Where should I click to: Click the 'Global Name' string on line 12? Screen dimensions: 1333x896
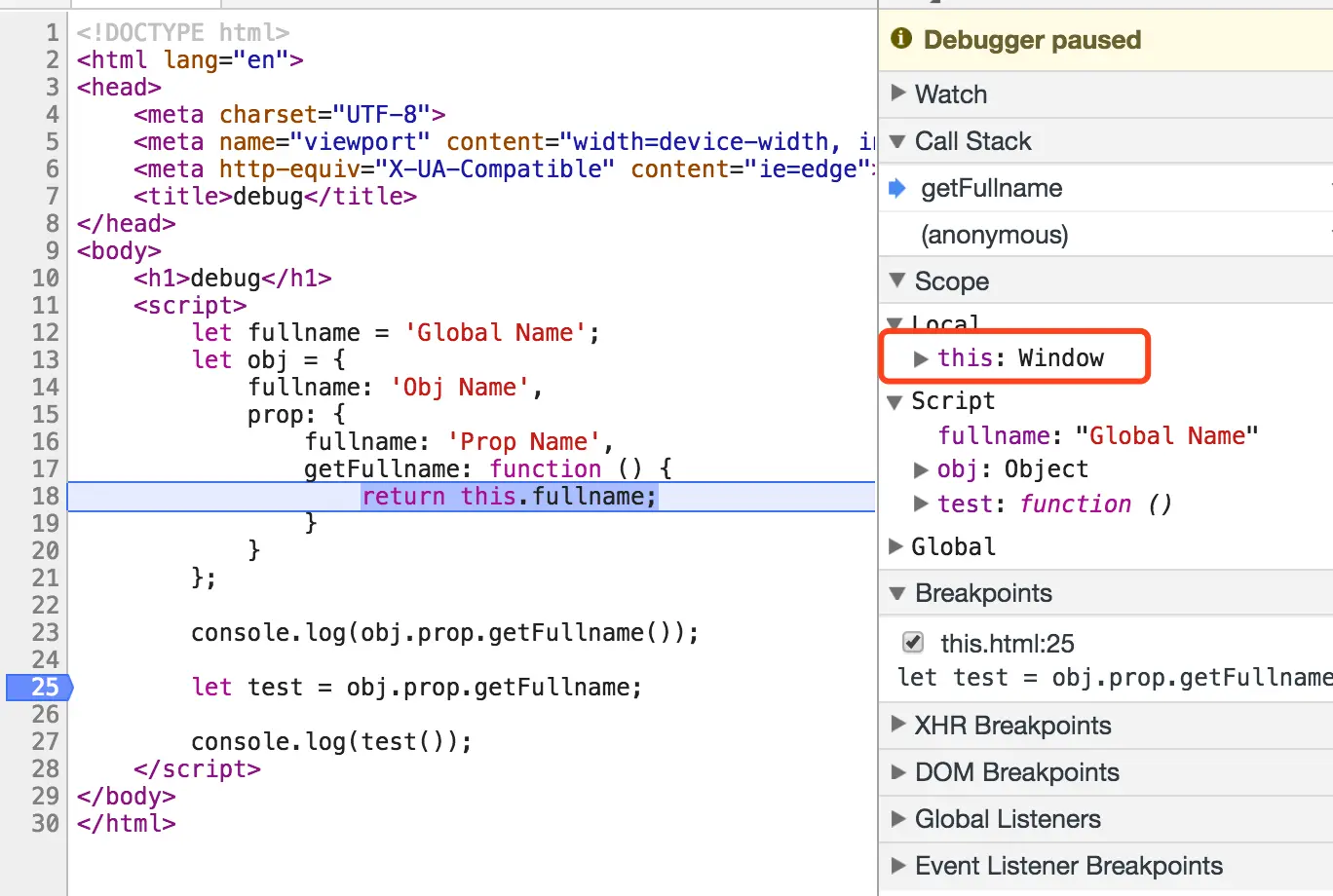(x=495, y=332)
